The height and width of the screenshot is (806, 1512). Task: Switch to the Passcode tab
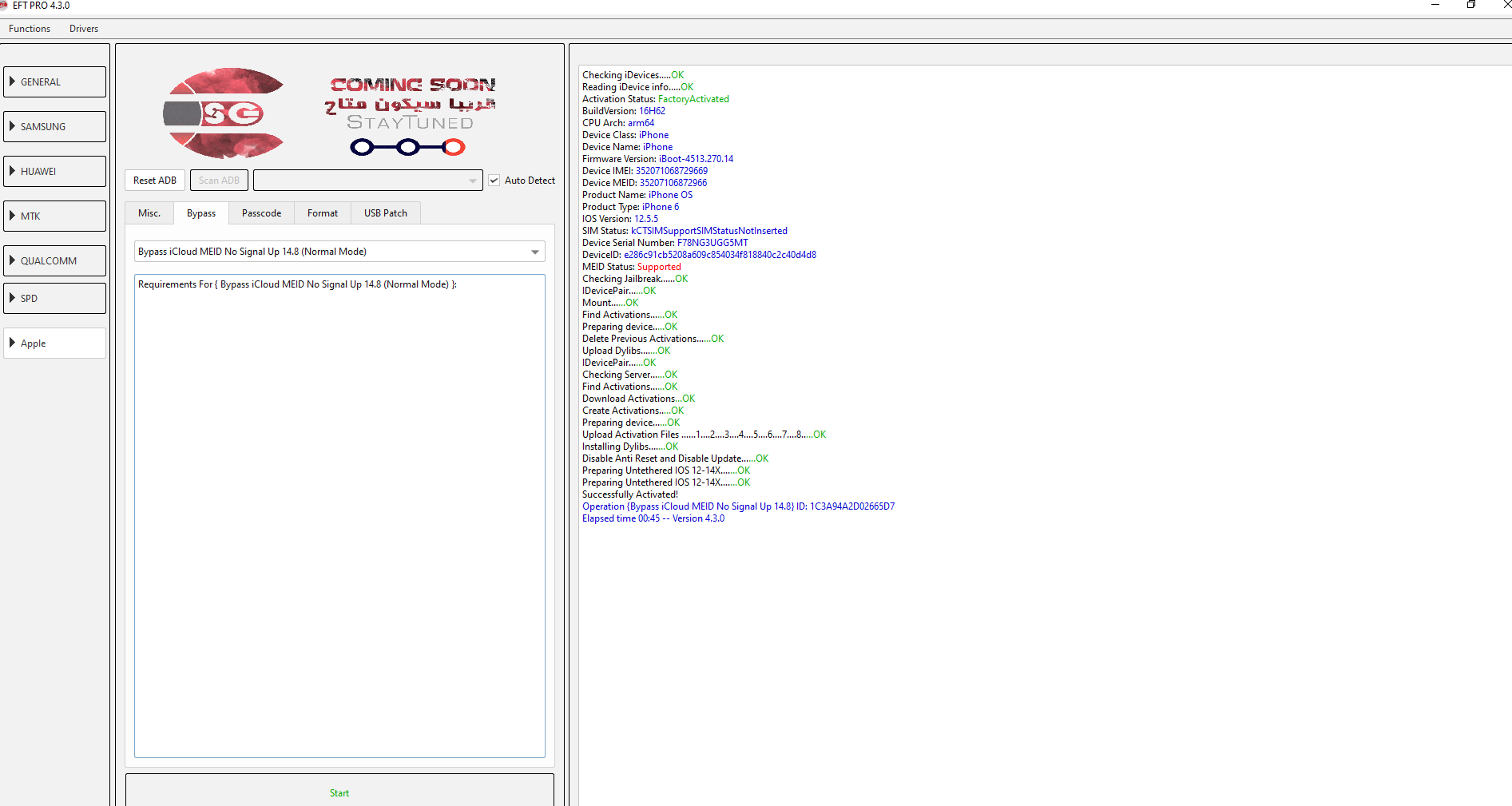261,213
